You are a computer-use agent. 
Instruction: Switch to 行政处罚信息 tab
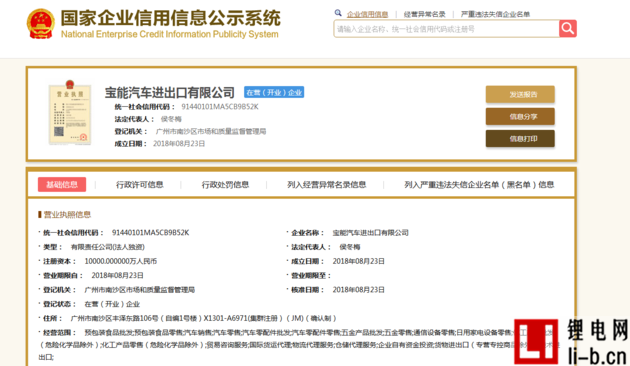(x=225, y=184)
